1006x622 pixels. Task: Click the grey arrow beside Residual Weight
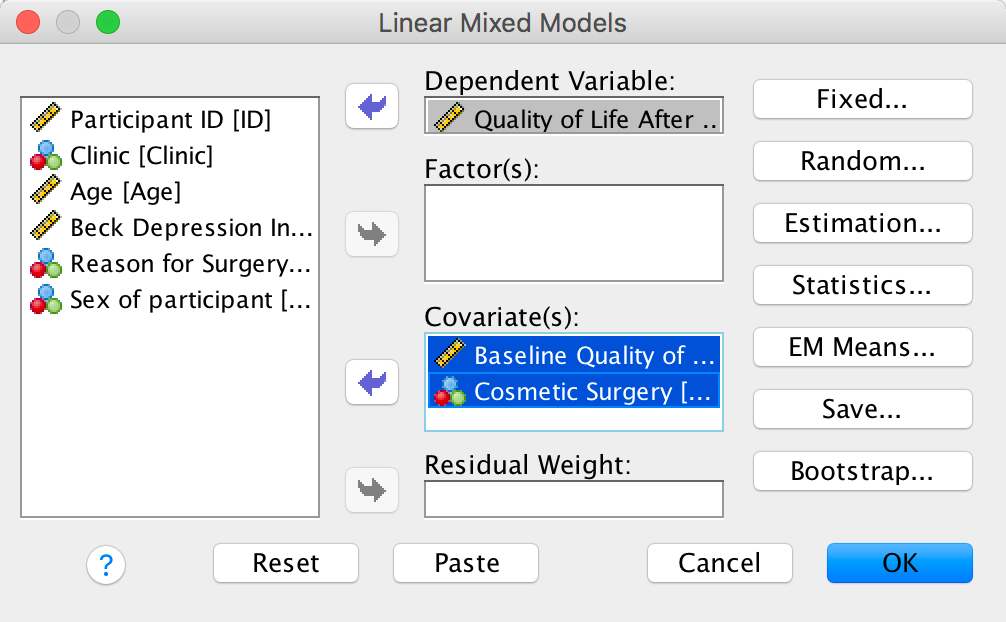[372, 490]
